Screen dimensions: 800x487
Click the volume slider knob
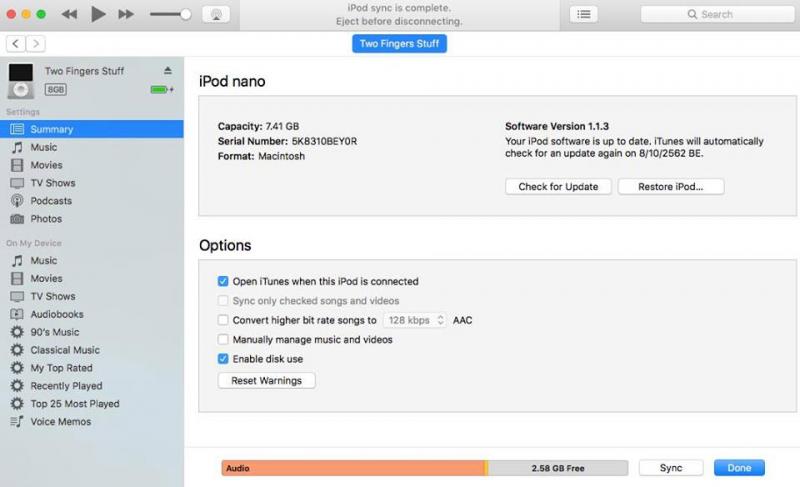tap(186, 14)
